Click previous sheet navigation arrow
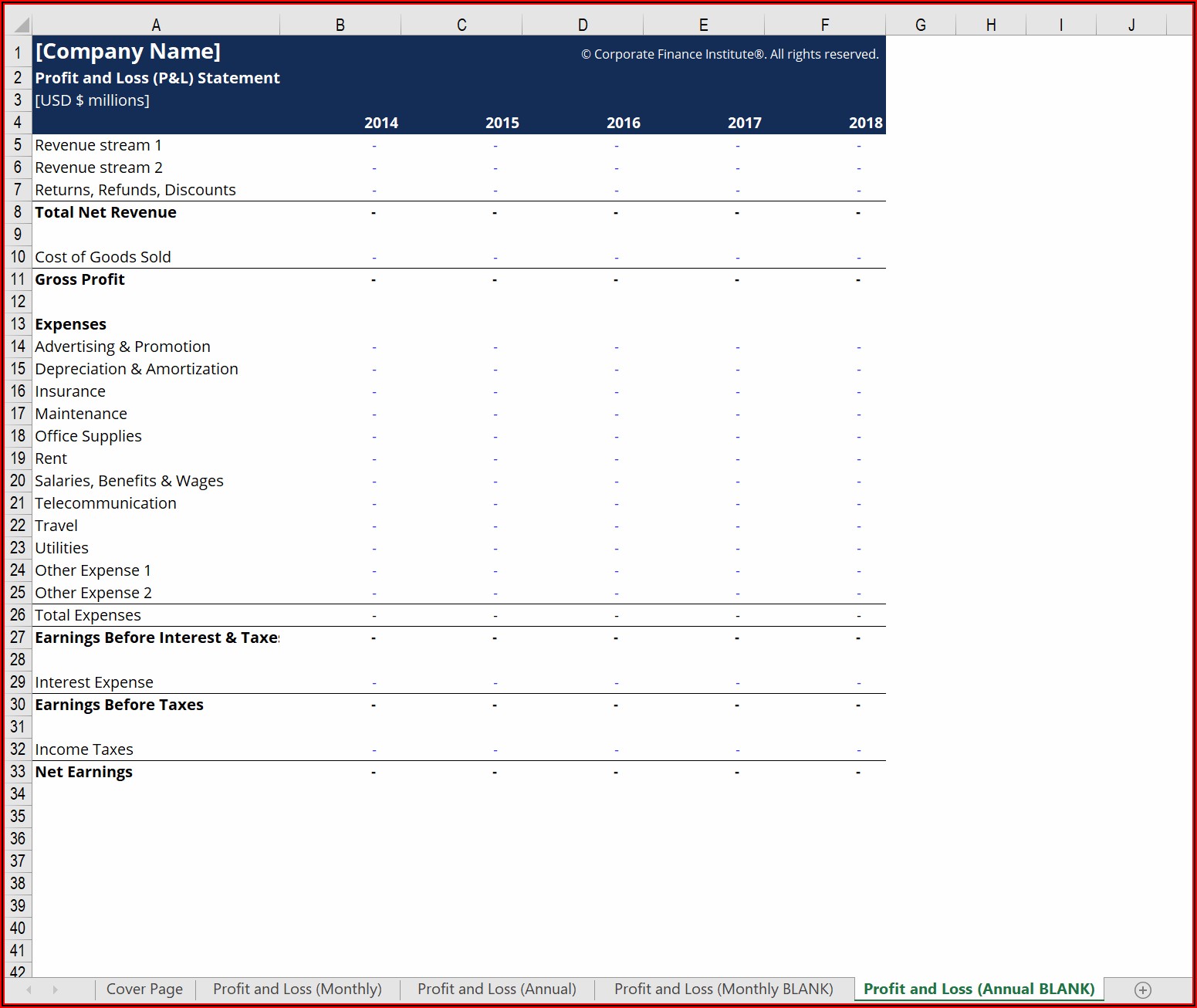 (x=29, y=989)
